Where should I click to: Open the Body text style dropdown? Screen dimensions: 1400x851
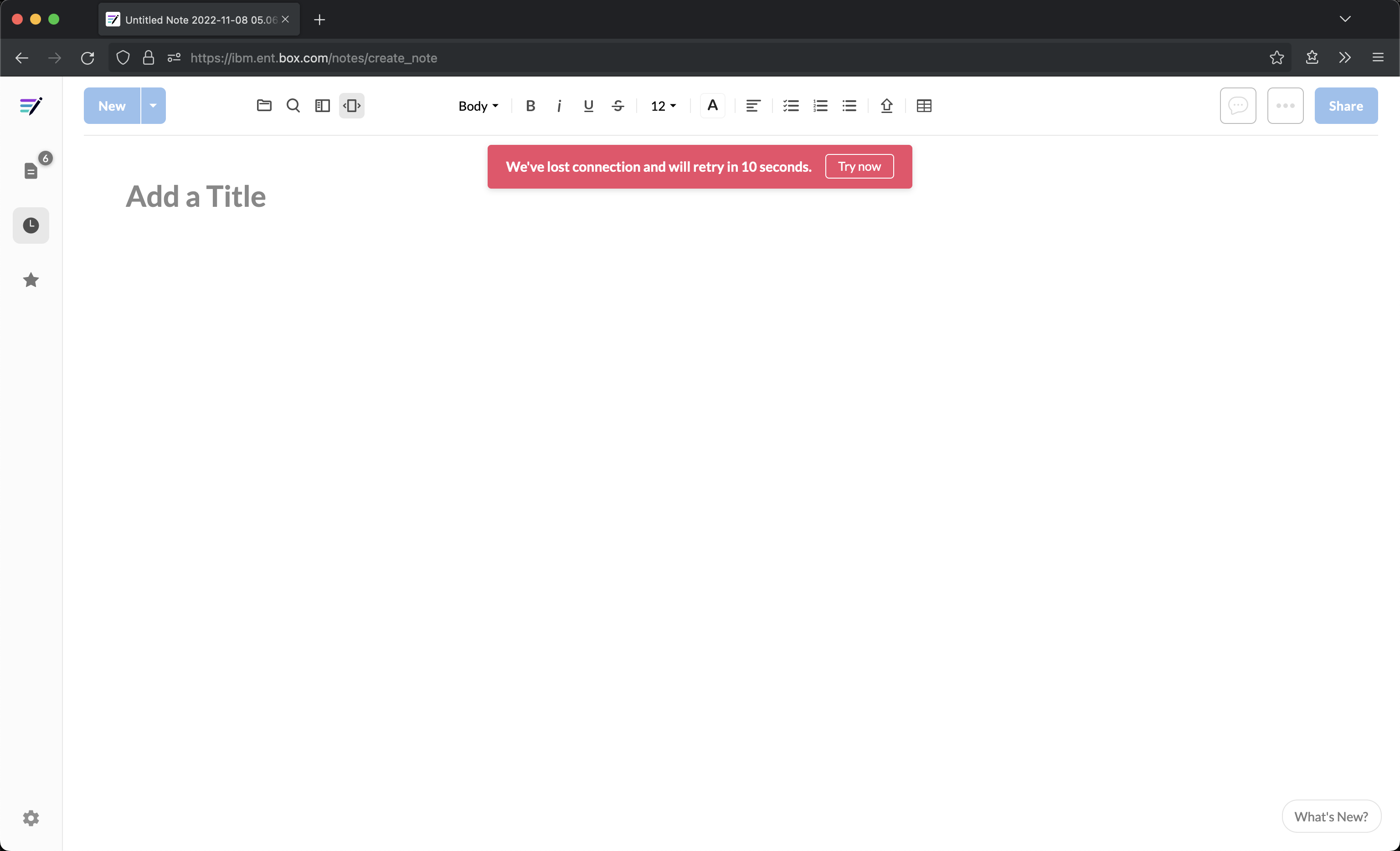click(x=478, y=106)
